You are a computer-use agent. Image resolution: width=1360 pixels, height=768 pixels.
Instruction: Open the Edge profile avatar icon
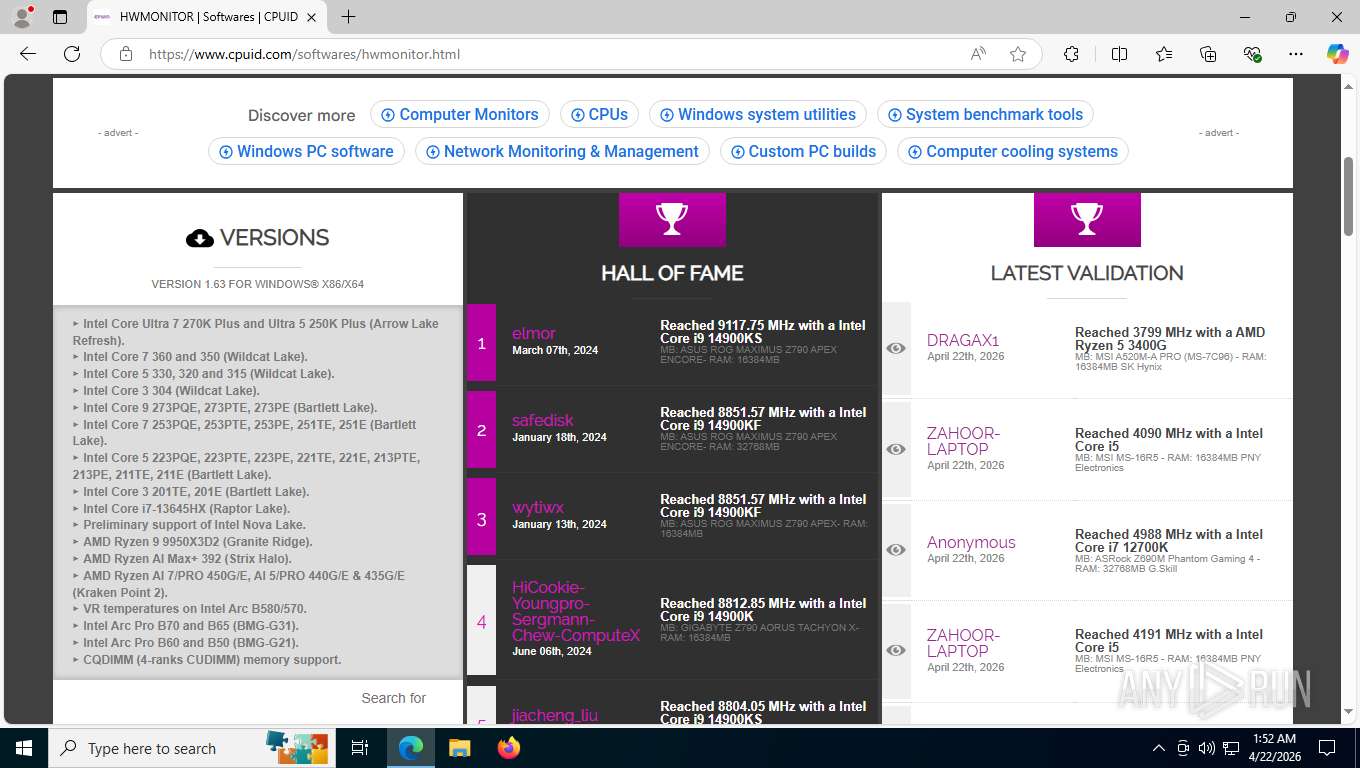tap(22, 17)
